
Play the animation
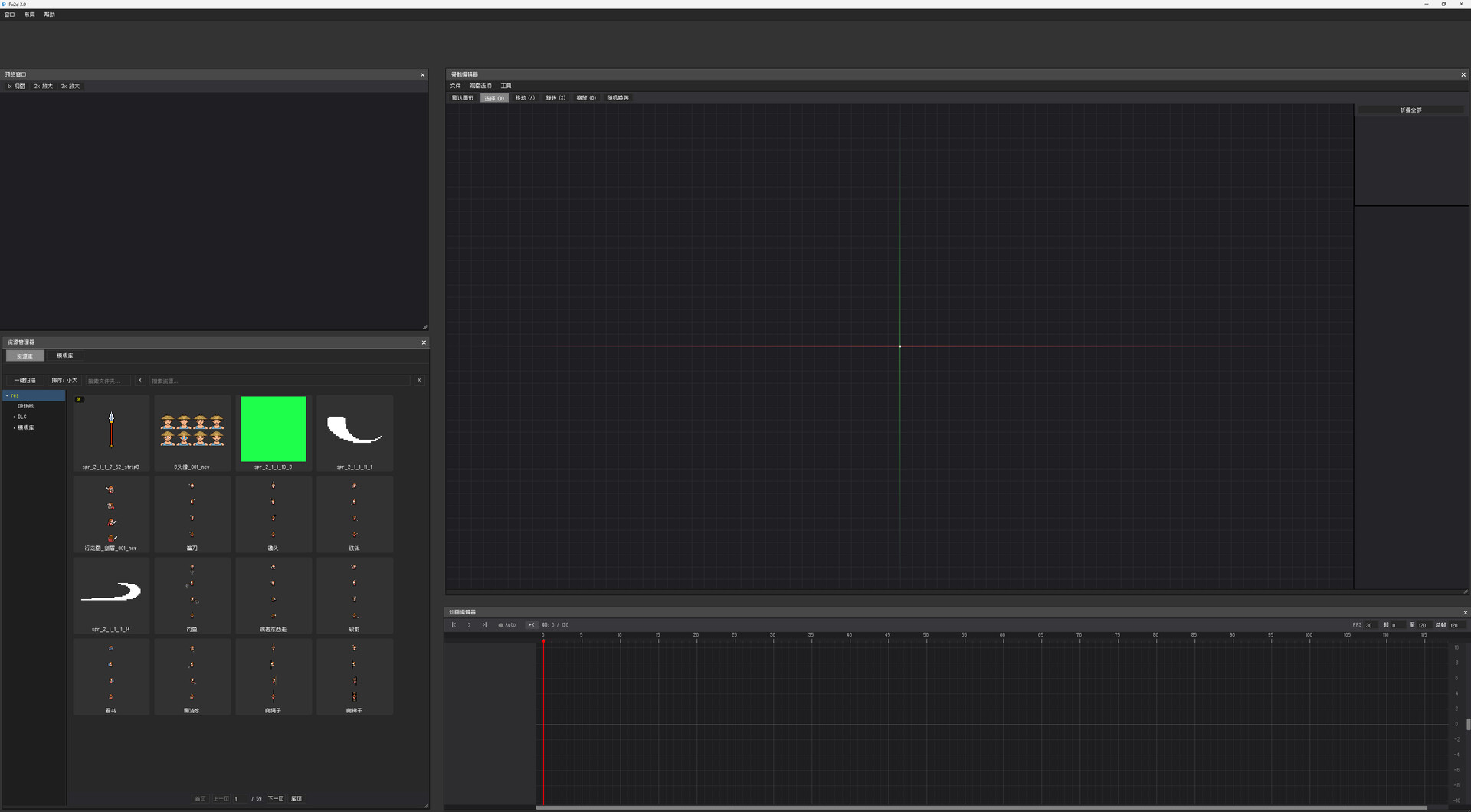point(469,625)
